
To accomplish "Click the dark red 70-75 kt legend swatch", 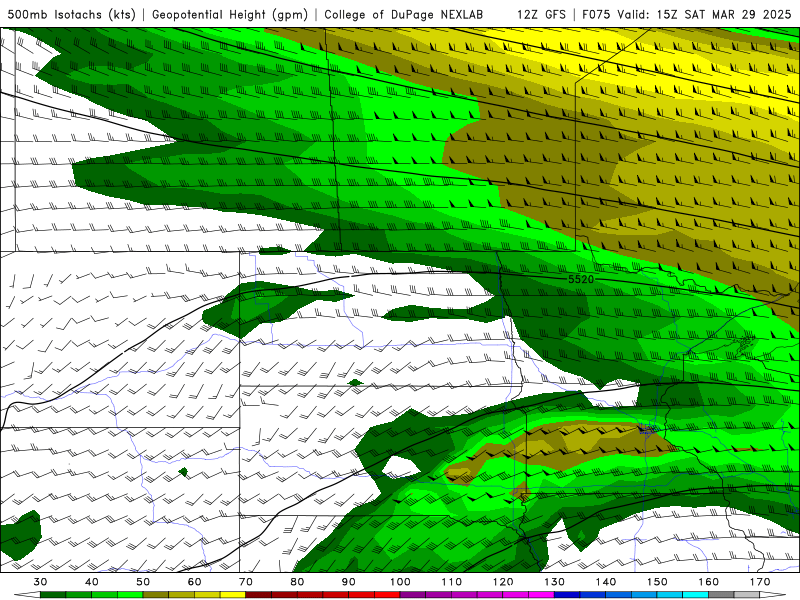I will pyautogui.click(x=259, y=595).
